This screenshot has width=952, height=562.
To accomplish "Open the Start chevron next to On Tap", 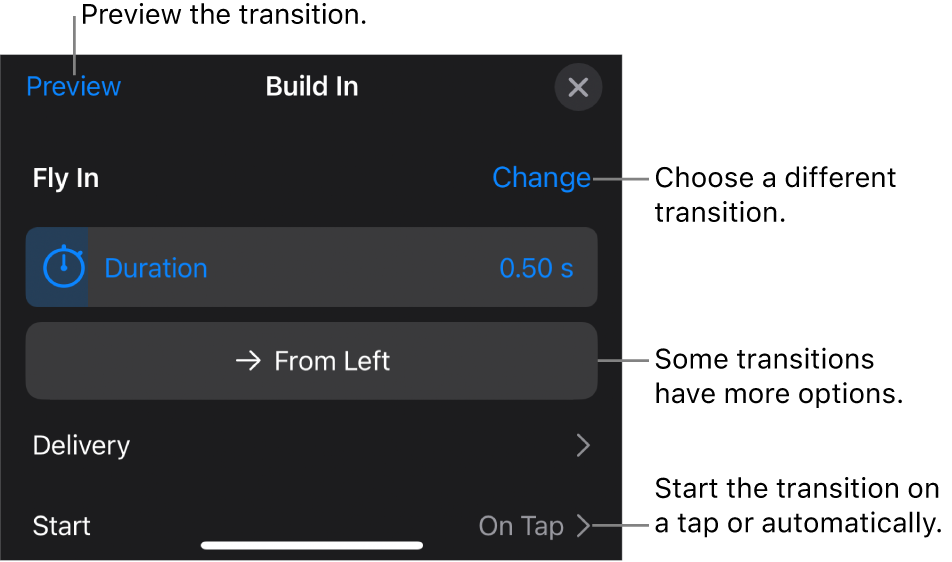I will 583,526.
